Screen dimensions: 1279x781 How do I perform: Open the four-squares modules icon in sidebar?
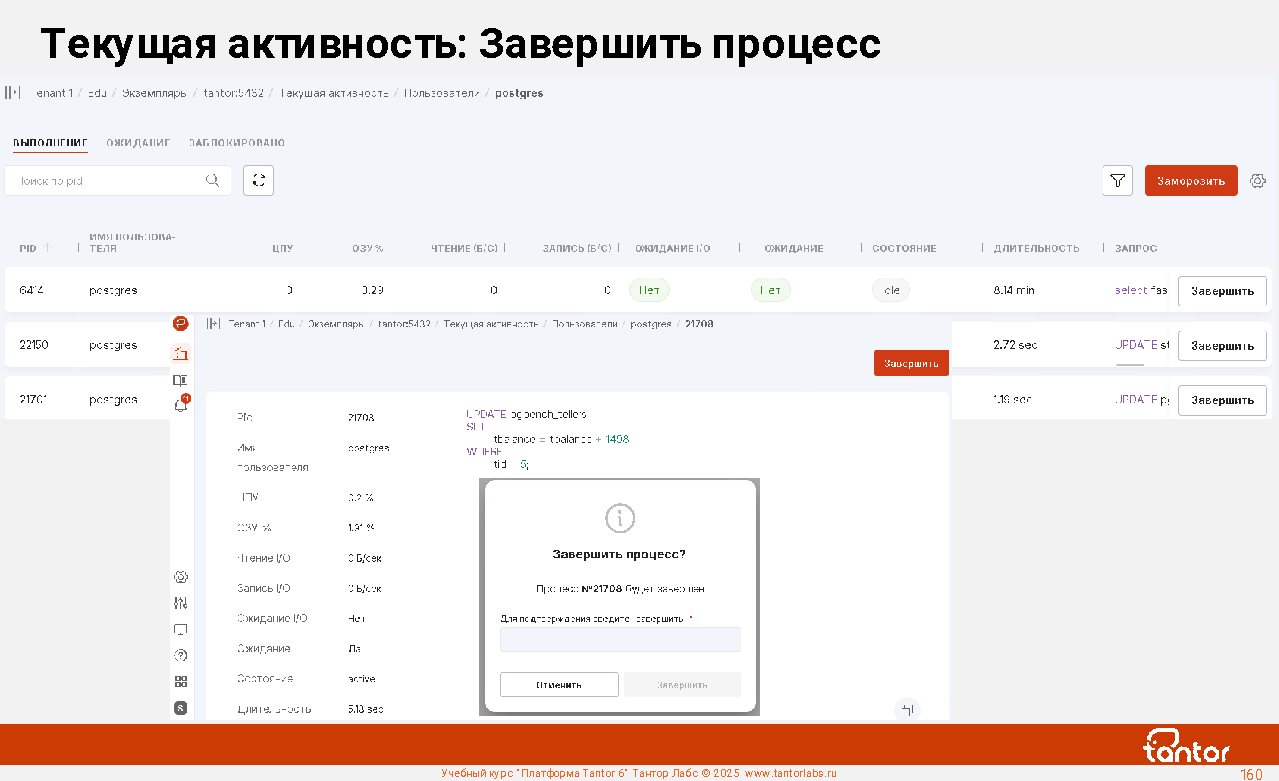pos(181,681)
